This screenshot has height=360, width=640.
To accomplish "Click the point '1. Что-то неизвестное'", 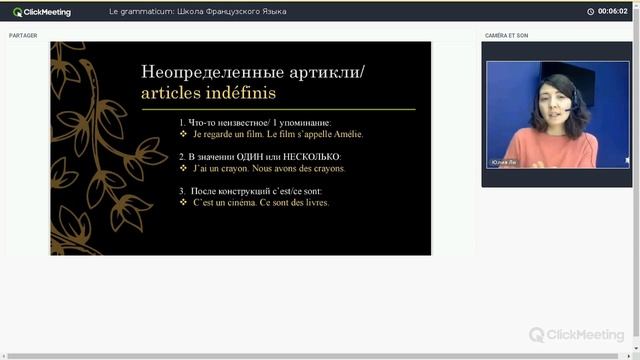I will (x=255, y=122).
